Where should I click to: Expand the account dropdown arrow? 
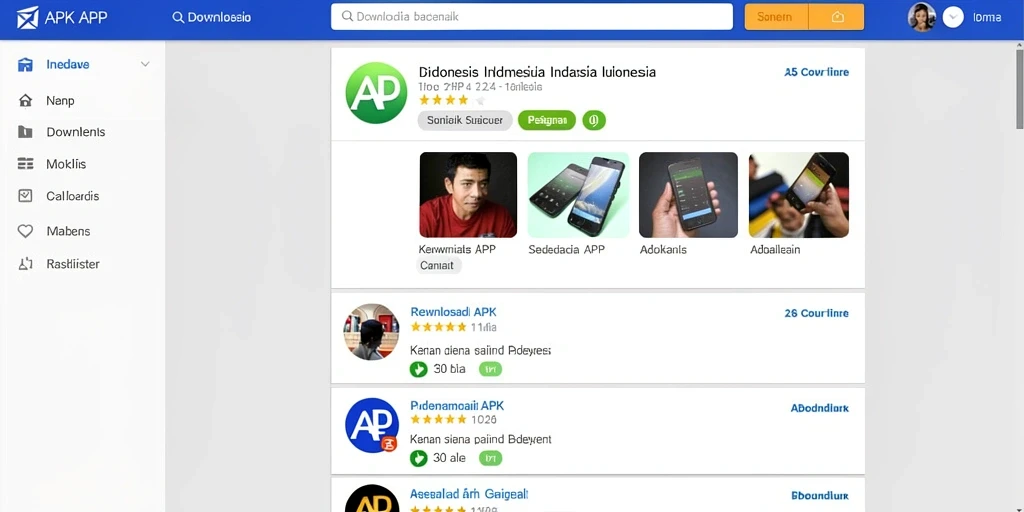953,17
